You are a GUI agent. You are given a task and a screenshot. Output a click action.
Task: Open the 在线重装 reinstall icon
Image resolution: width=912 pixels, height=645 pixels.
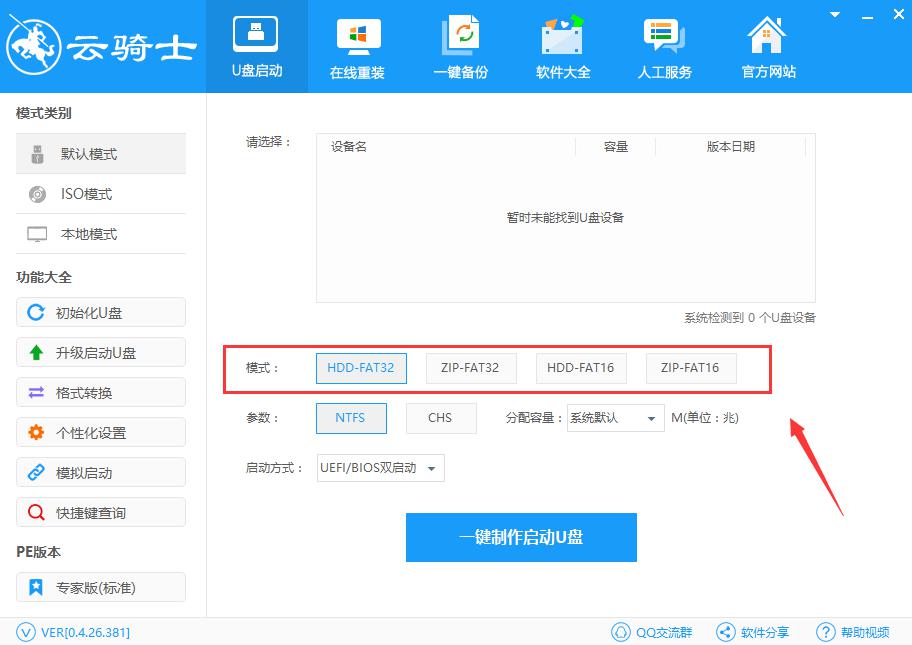pos(357,46)
